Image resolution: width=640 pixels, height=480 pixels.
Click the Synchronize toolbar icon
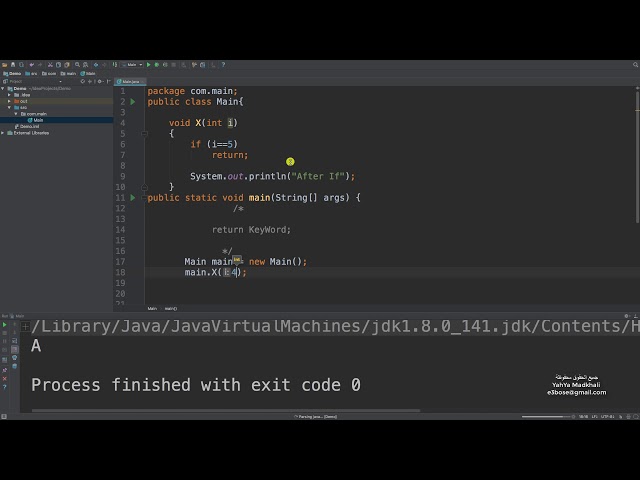(21, 65)
